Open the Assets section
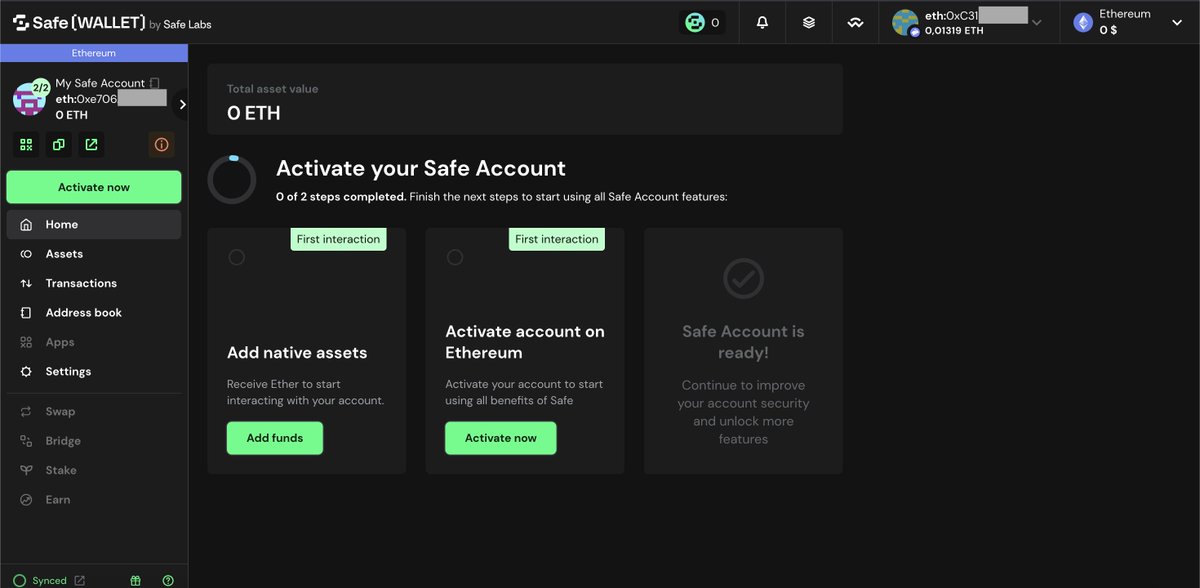Image resolution: width=1200 pixels, height=588 pixels. (x=94, y=254)
